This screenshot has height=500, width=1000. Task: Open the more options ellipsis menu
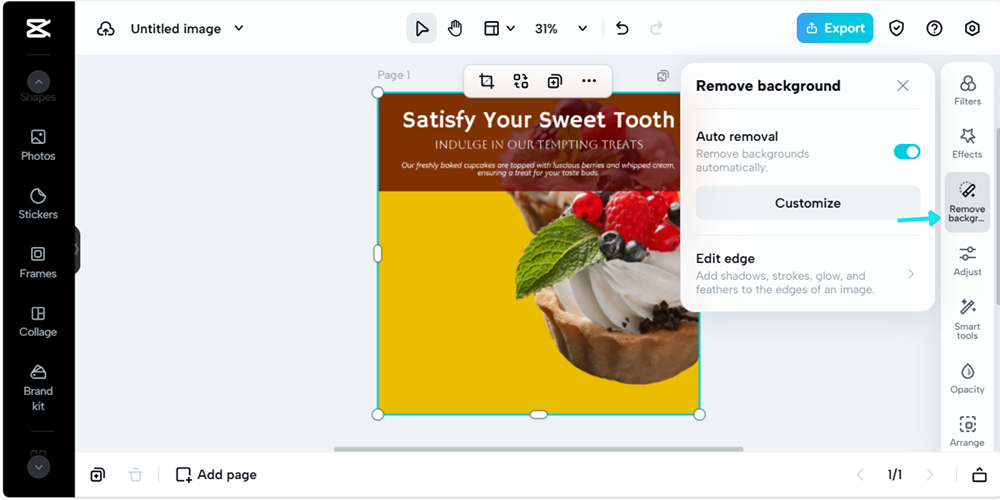tap(589, 81)
